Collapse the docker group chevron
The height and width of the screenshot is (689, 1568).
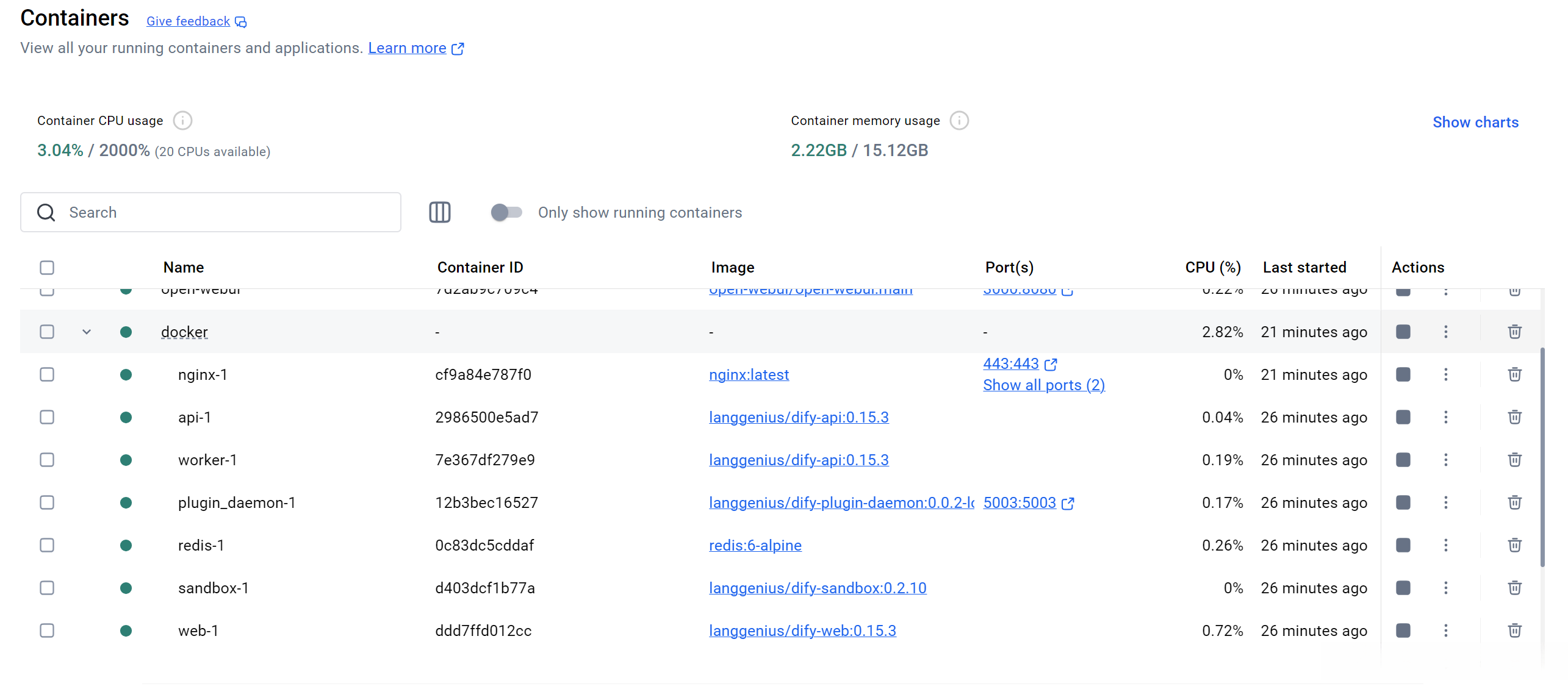click(x=87, y=332)
